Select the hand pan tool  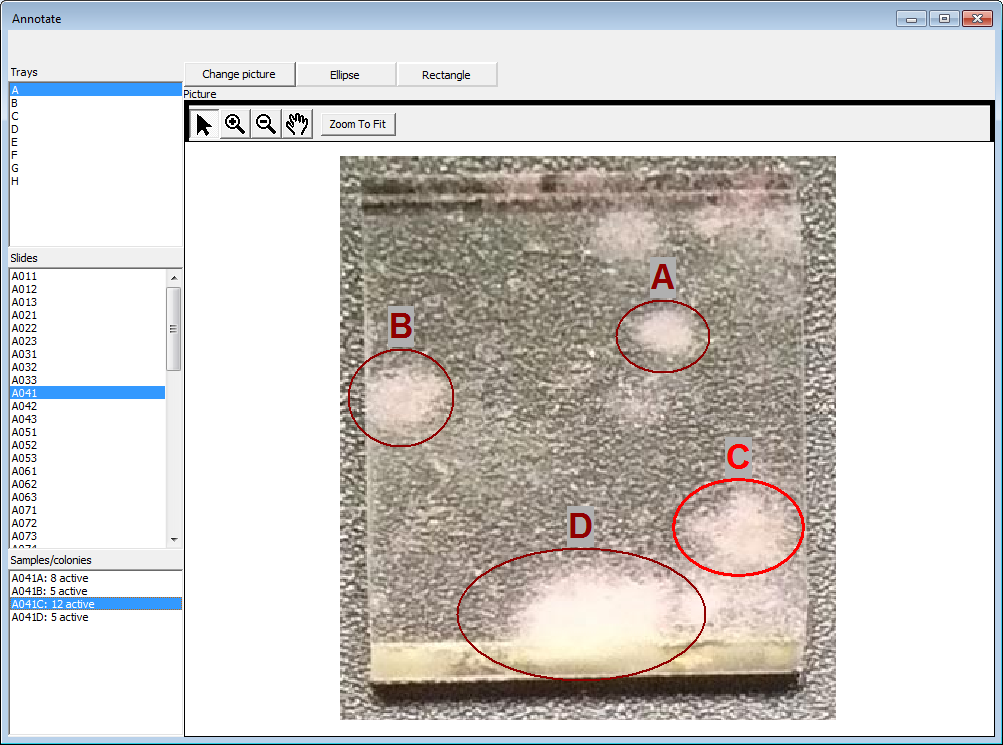click(x=297, y=124)
